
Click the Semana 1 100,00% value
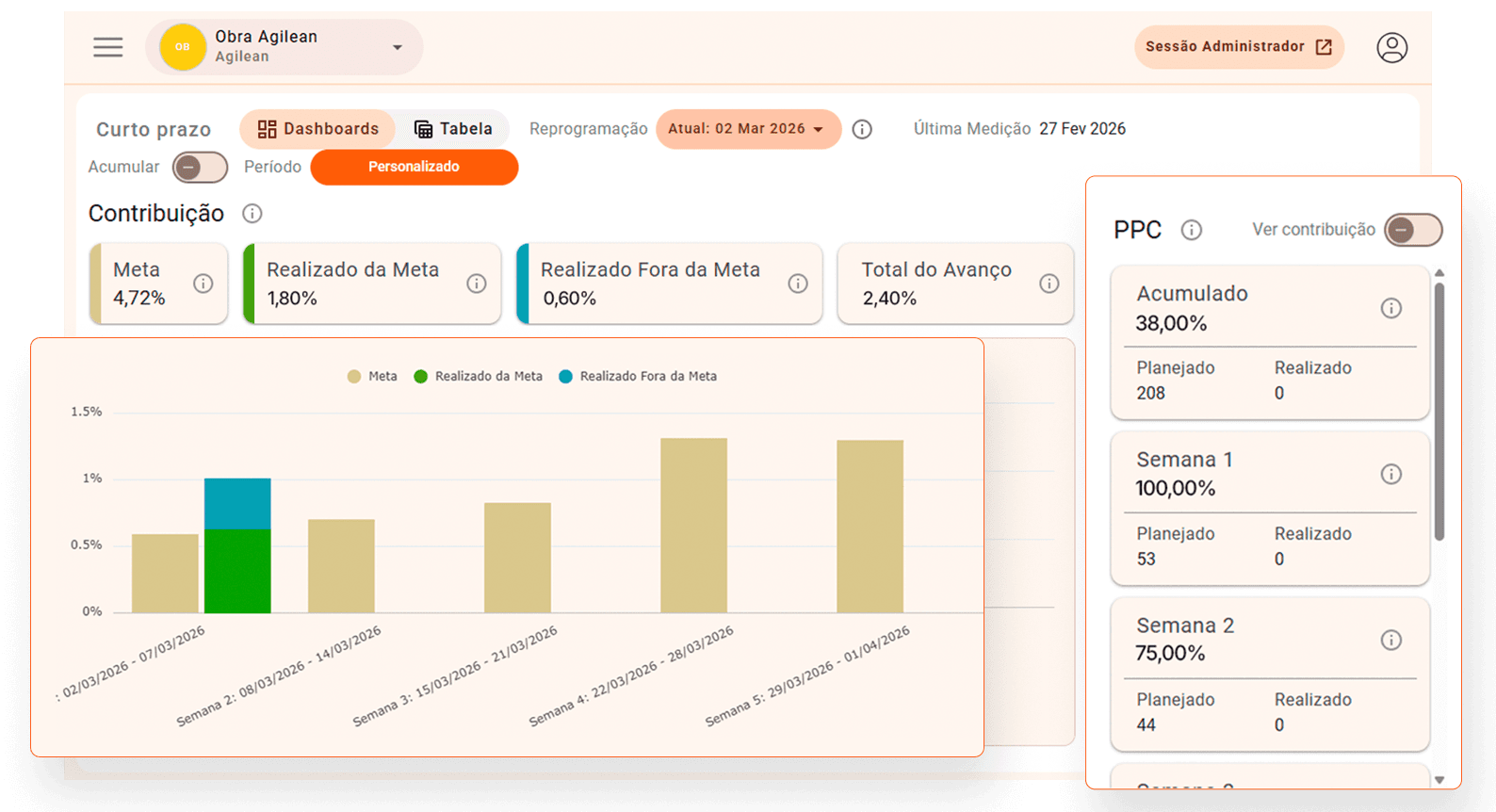tap(1176, 488)
